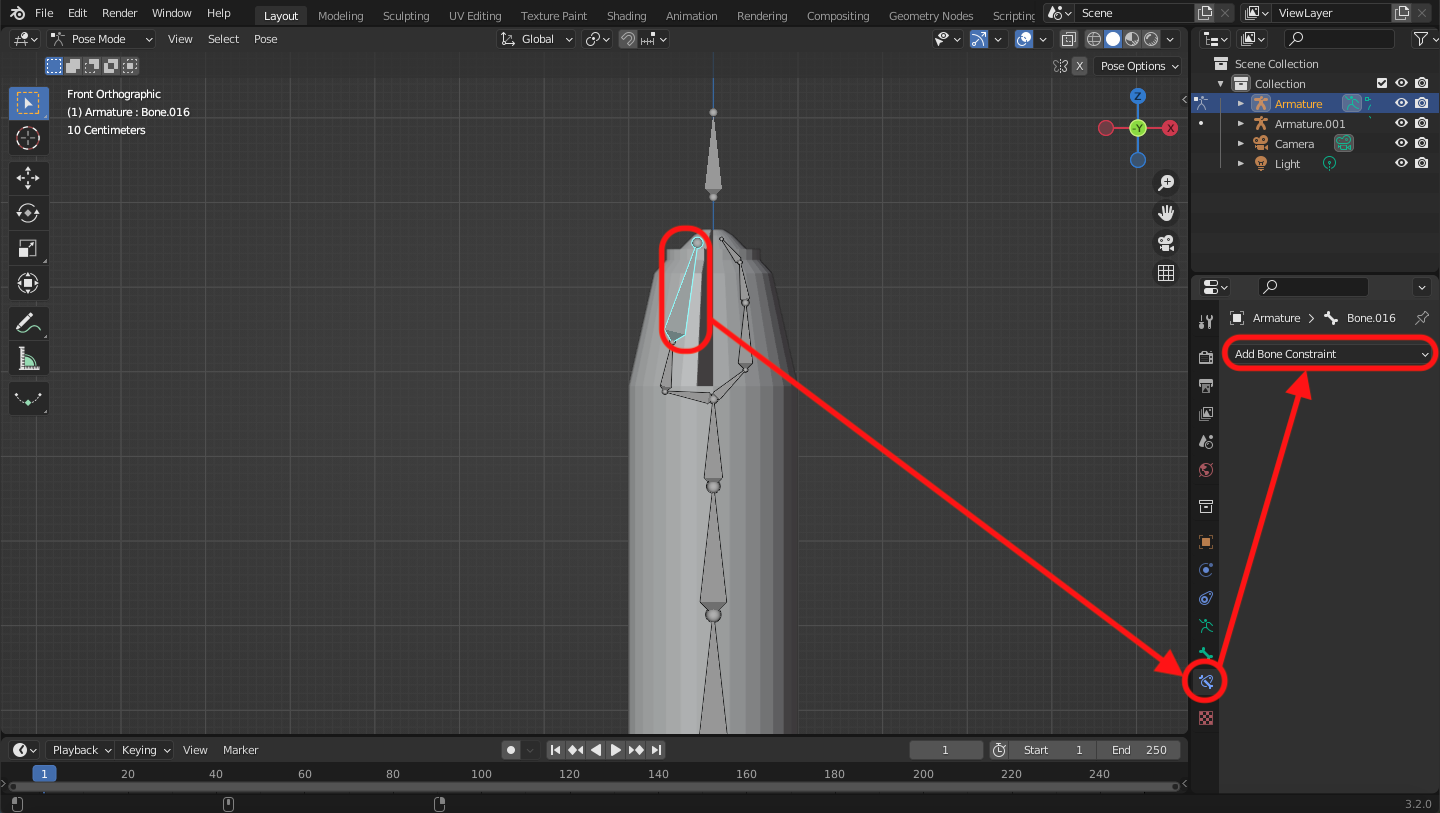Open the Pose Mode dropdown
The width and height of the screenshot is (1440, 813).
click(101, 39)
